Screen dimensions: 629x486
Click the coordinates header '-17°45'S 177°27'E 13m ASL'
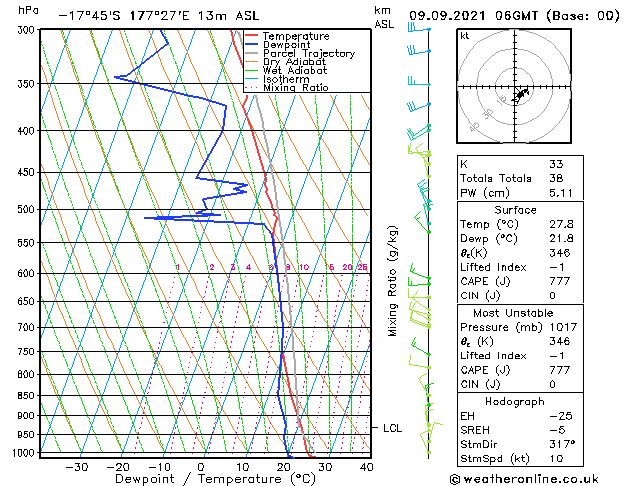(x=159, y=16)
